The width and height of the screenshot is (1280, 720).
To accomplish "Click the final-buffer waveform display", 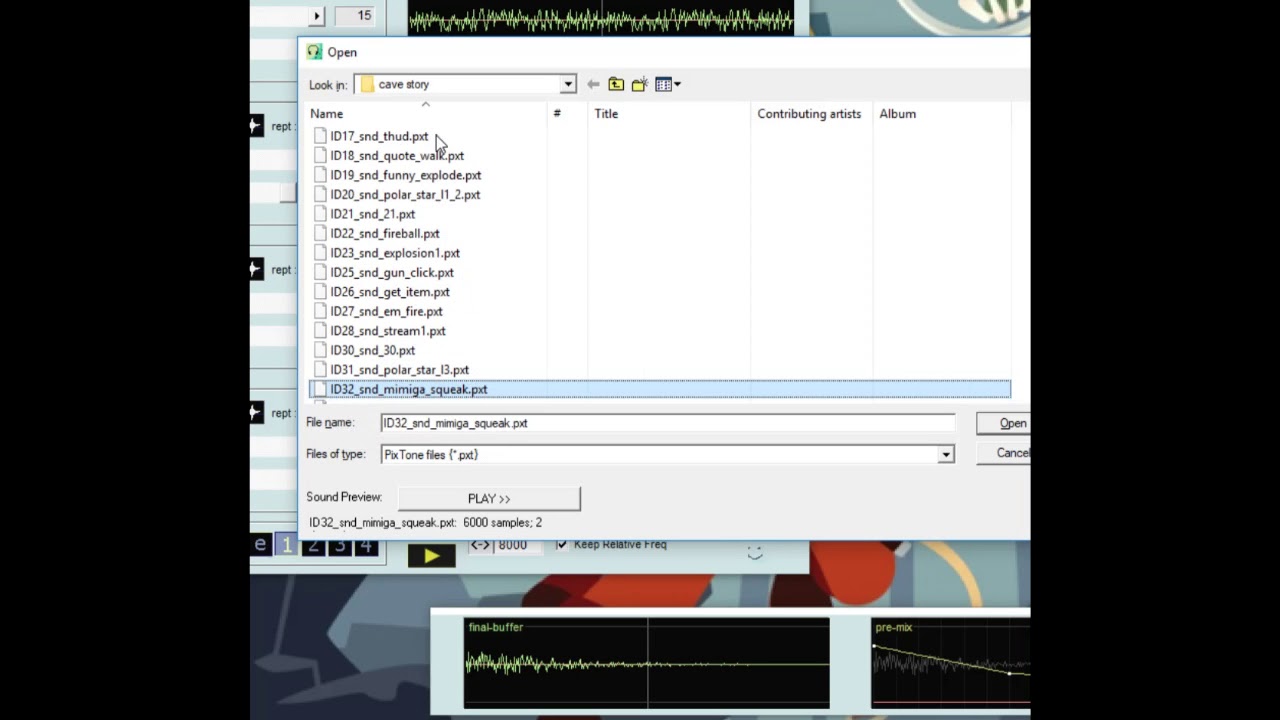I will point(646,663).
